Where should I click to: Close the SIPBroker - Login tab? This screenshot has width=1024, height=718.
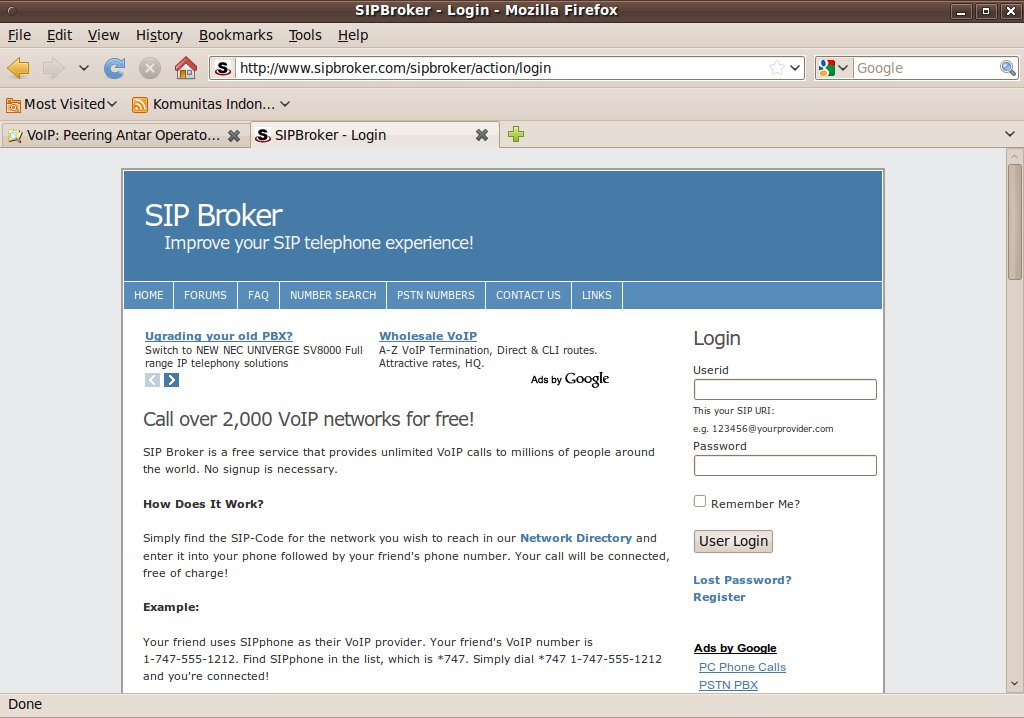point(481,135)
